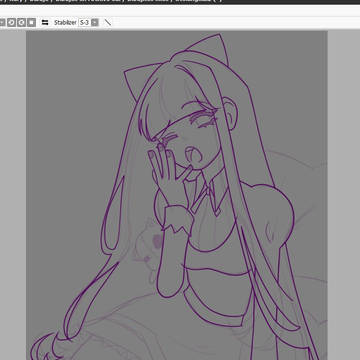Reset the canvas view rotation
The image size is (360, 360).
(x=31, y=23)
